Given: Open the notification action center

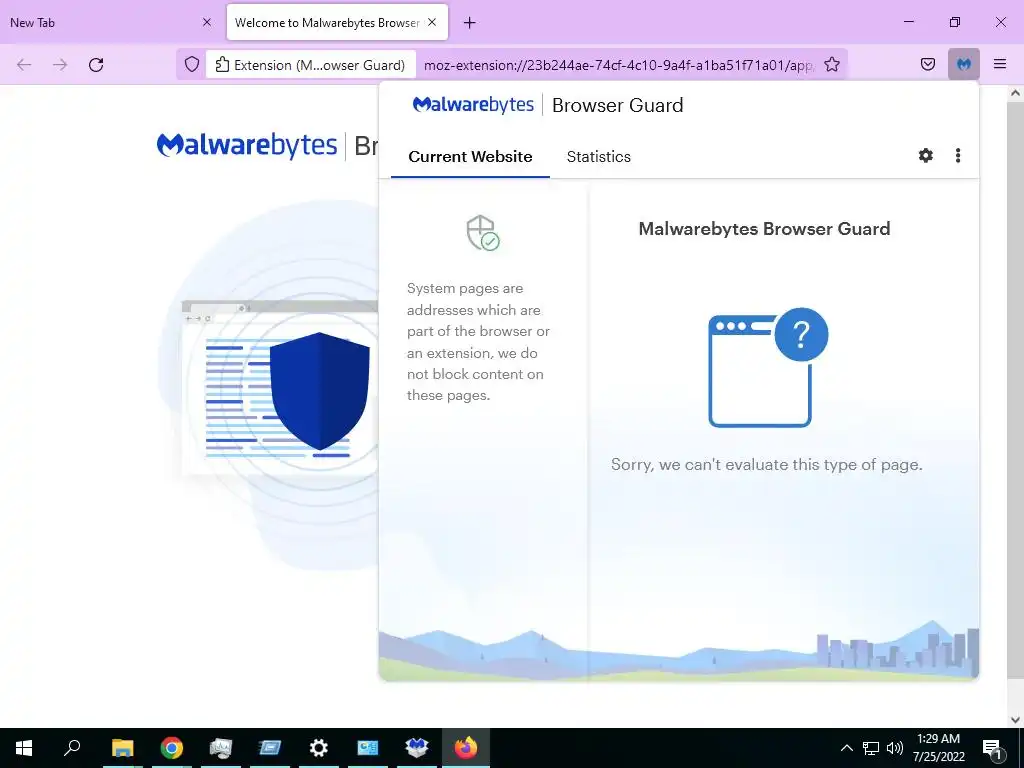Looking at the screenshot, I should [992, 749].
